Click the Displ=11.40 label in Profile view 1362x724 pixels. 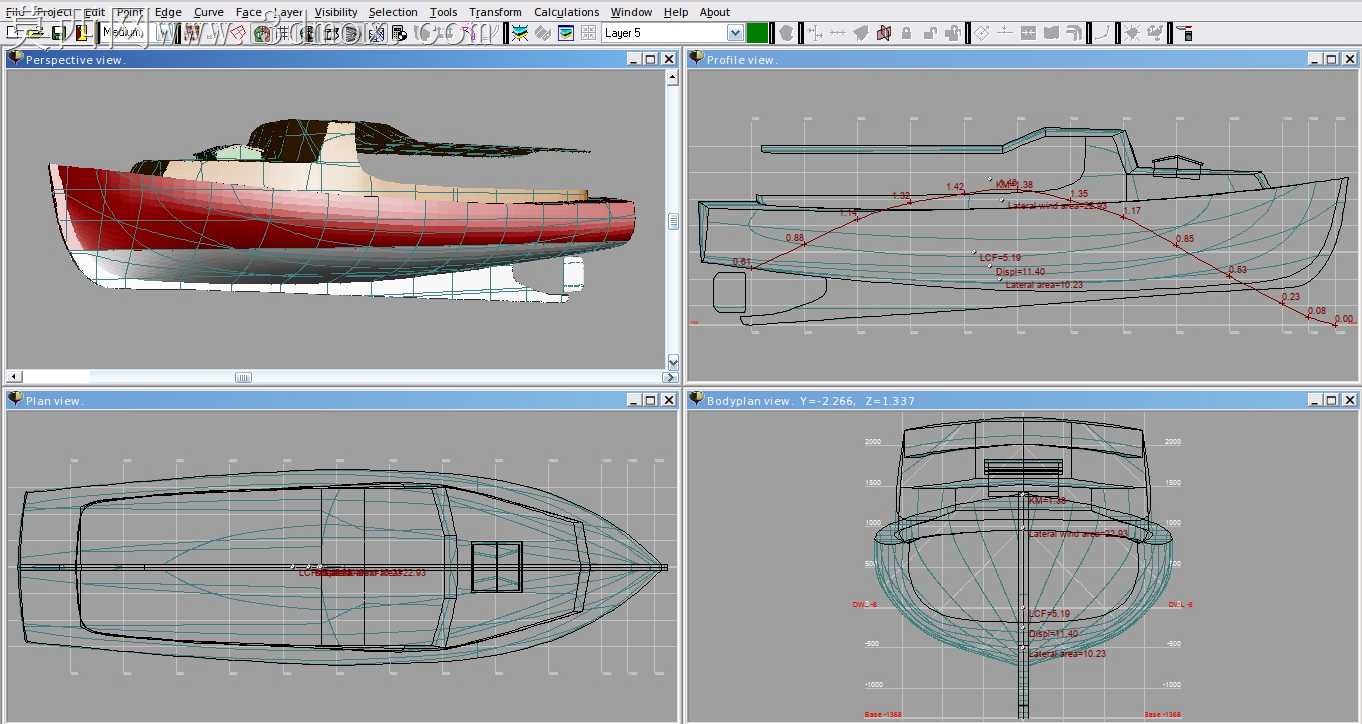1020,272
